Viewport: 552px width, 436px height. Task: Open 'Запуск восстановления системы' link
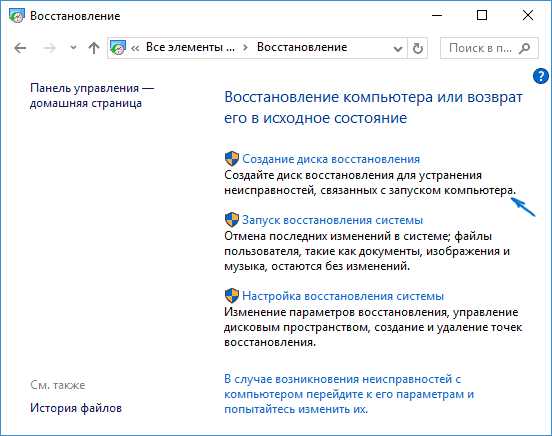coord(332,220)
